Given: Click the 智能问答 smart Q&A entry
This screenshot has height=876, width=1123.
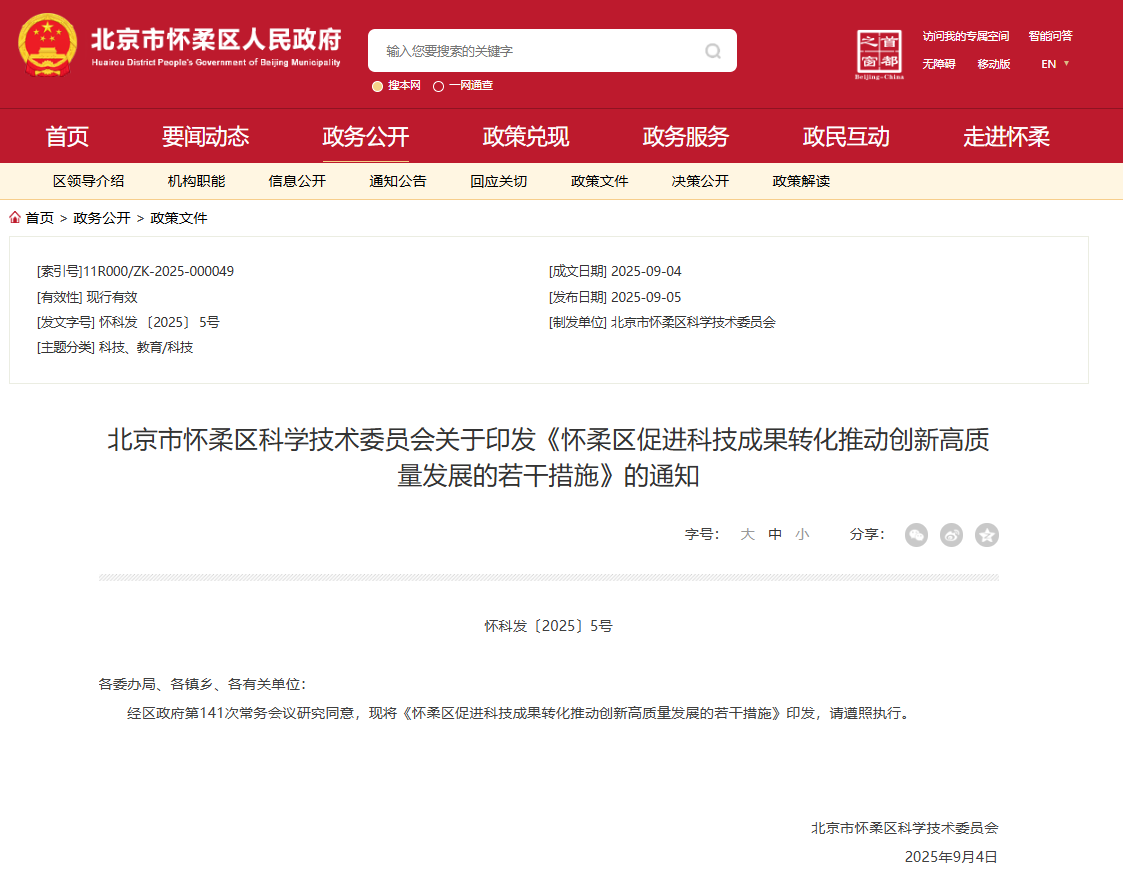Looking at the screenshot, I should (1050, 35).
